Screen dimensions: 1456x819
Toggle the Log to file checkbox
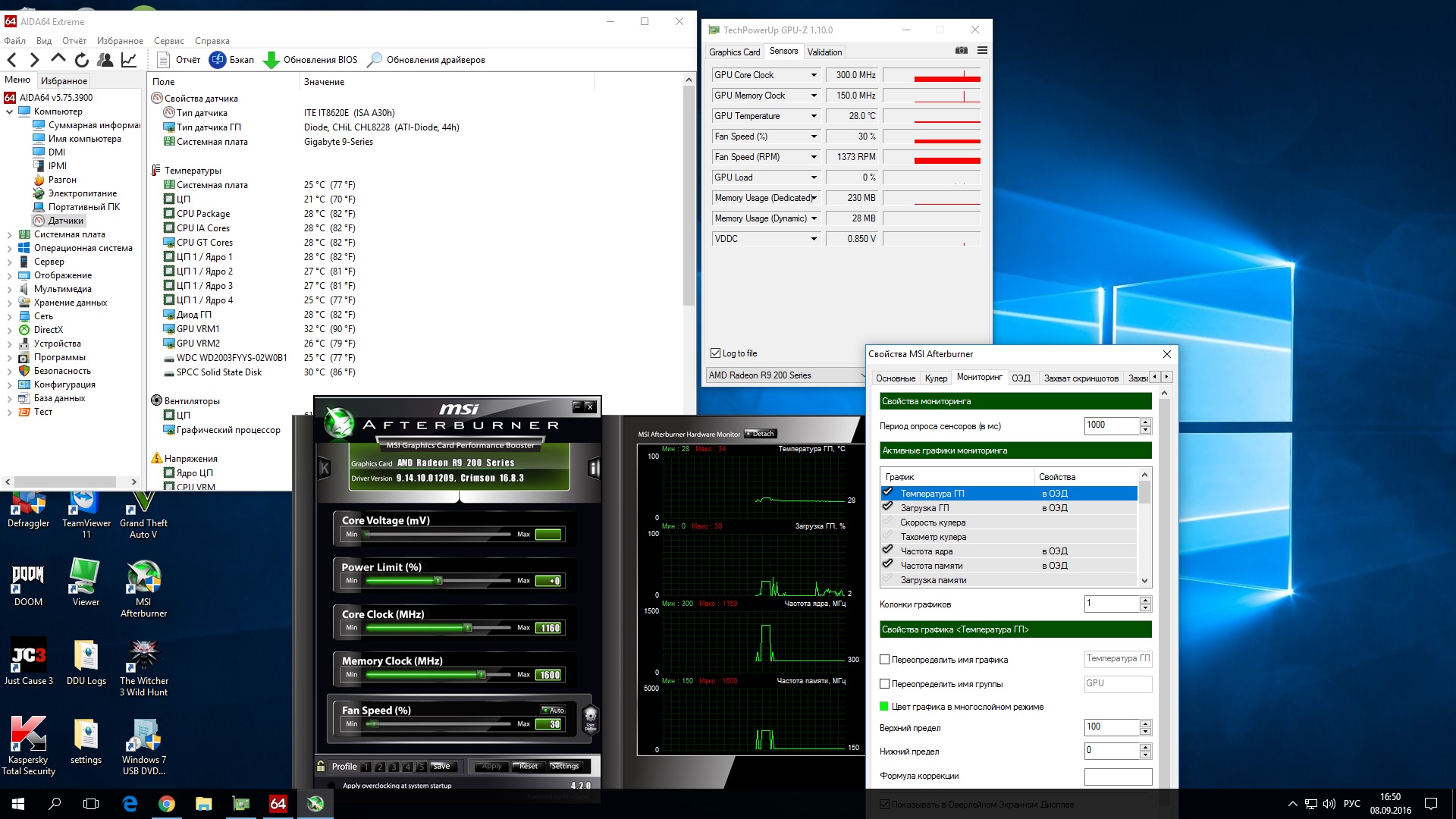(x=715, y=353)
